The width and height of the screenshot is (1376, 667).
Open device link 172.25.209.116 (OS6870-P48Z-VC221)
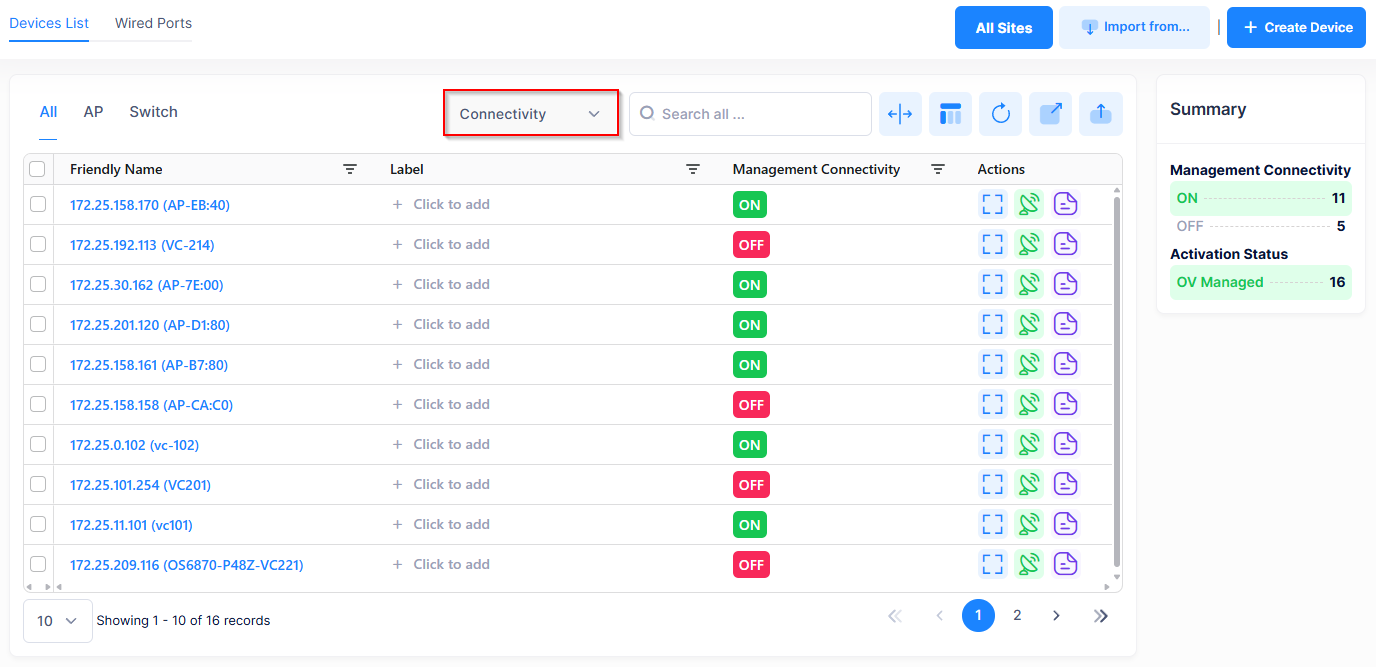click(186, 565)
